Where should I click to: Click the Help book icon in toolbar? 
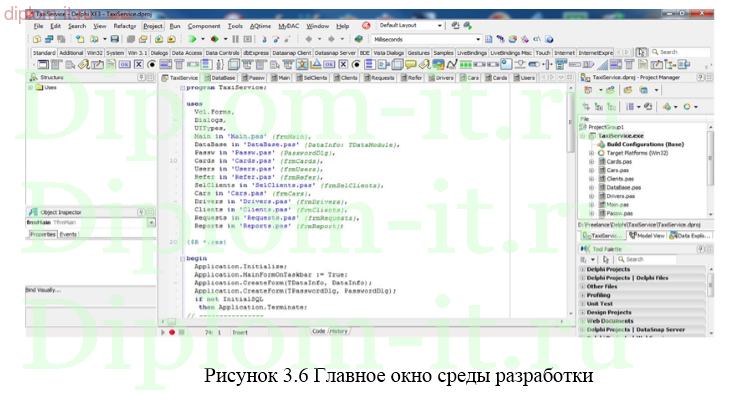tap(359, 39)
